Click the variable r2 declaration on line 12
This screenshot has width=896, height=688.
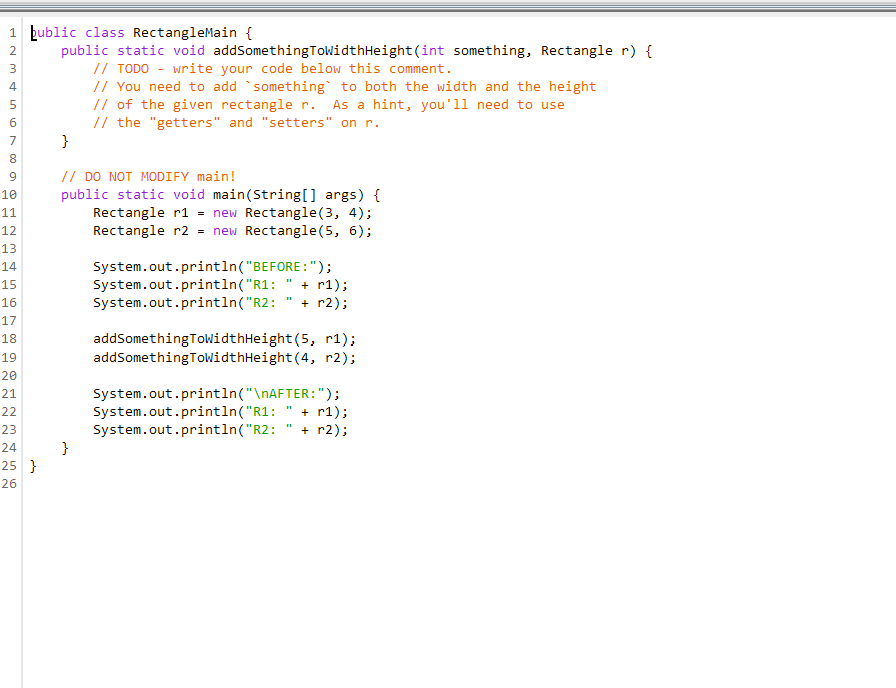pos(181,231)
